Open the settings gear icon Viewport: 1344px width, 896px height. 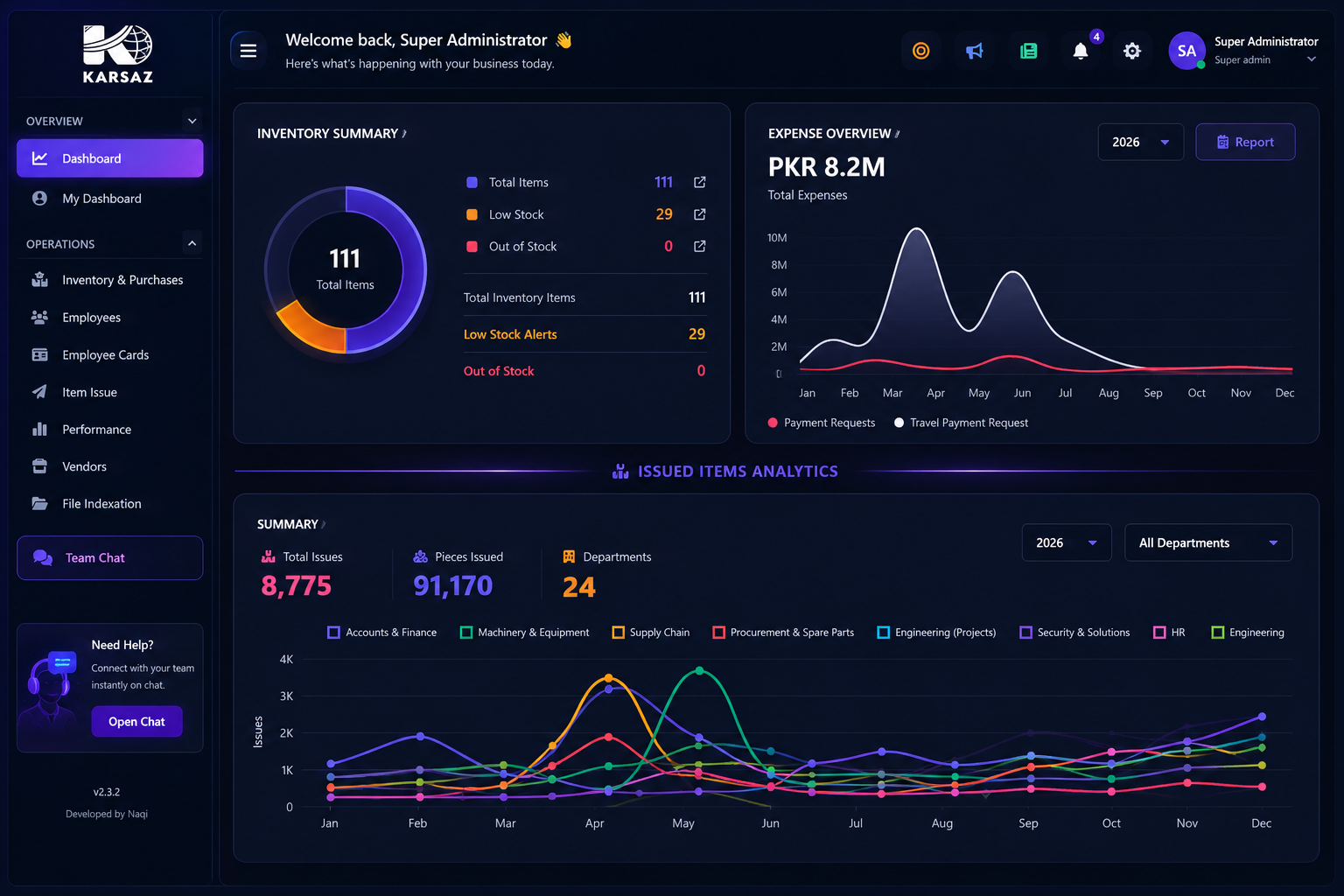[x=1132, y=51]
